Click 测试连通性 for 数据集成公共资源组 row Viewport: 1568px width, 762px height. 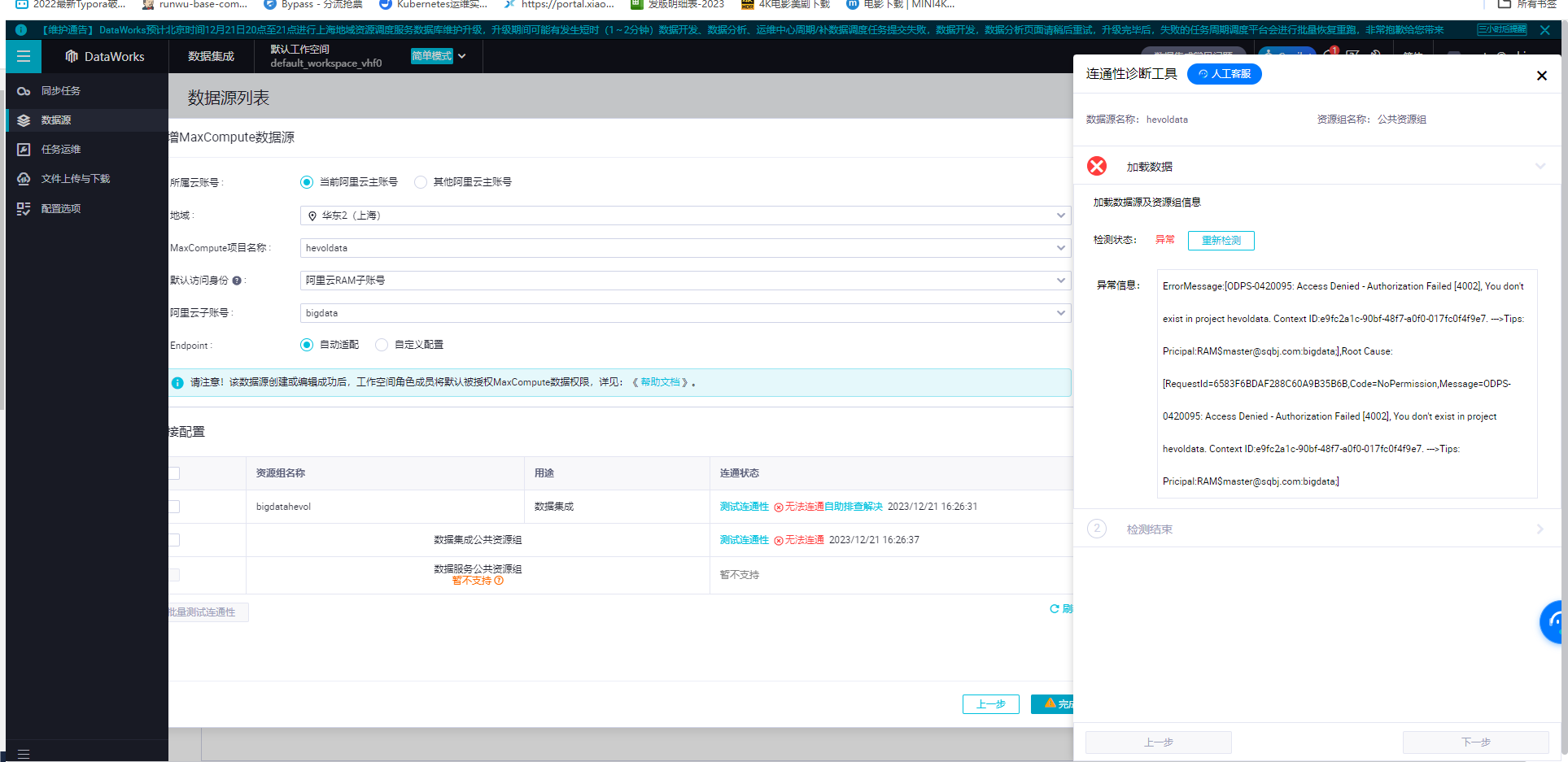[745, 540]
